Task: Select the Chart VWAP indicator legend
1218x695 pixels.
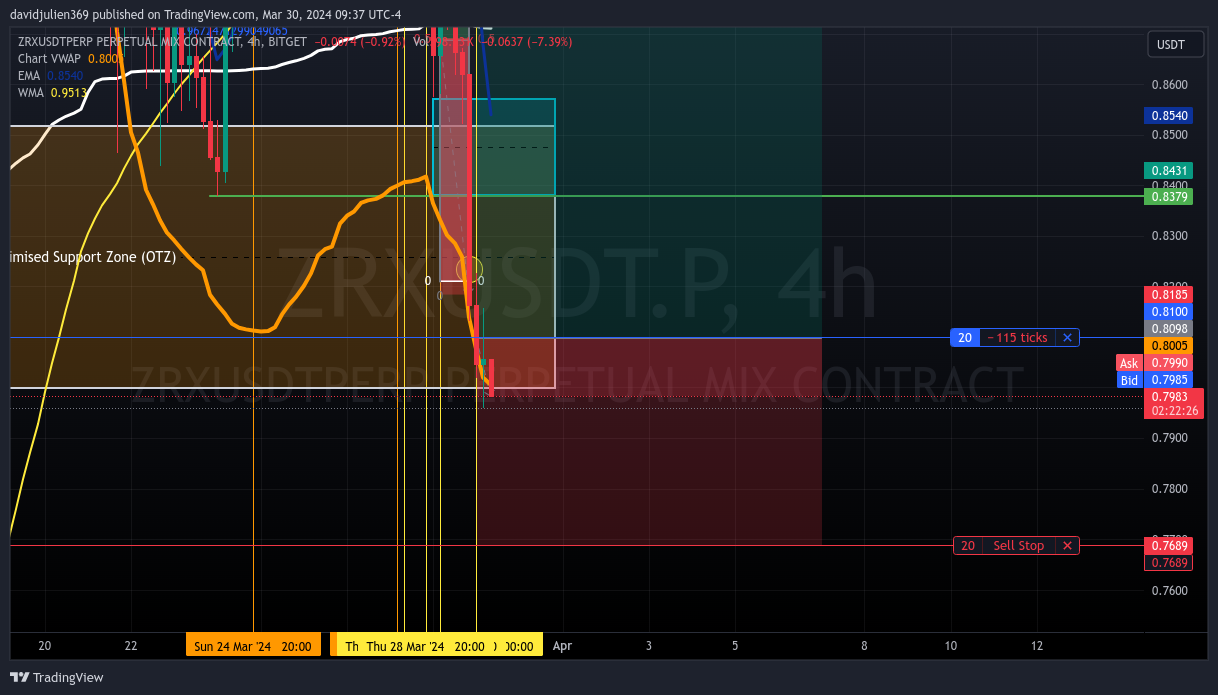Action: (69, 59)
